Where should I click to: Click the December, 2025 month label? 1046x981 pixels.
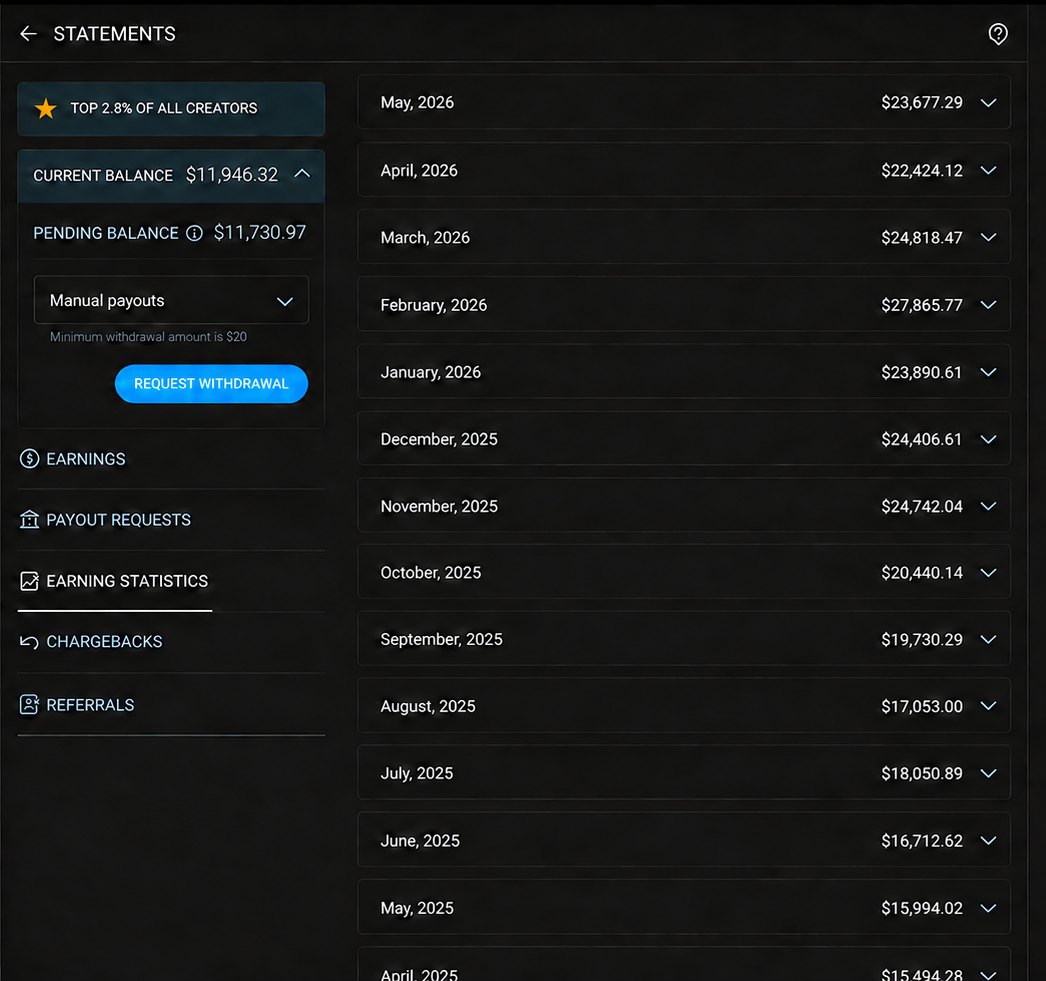click(x=439, y=439)
